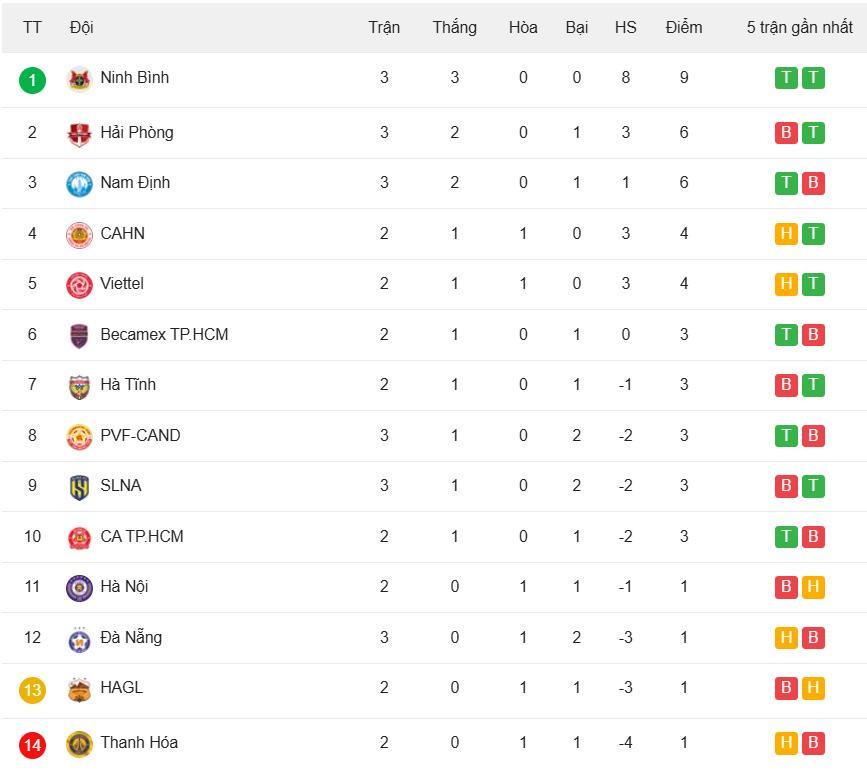Click the Thanh Hóa team logo

pyautogui.click(x=79, y=744)
